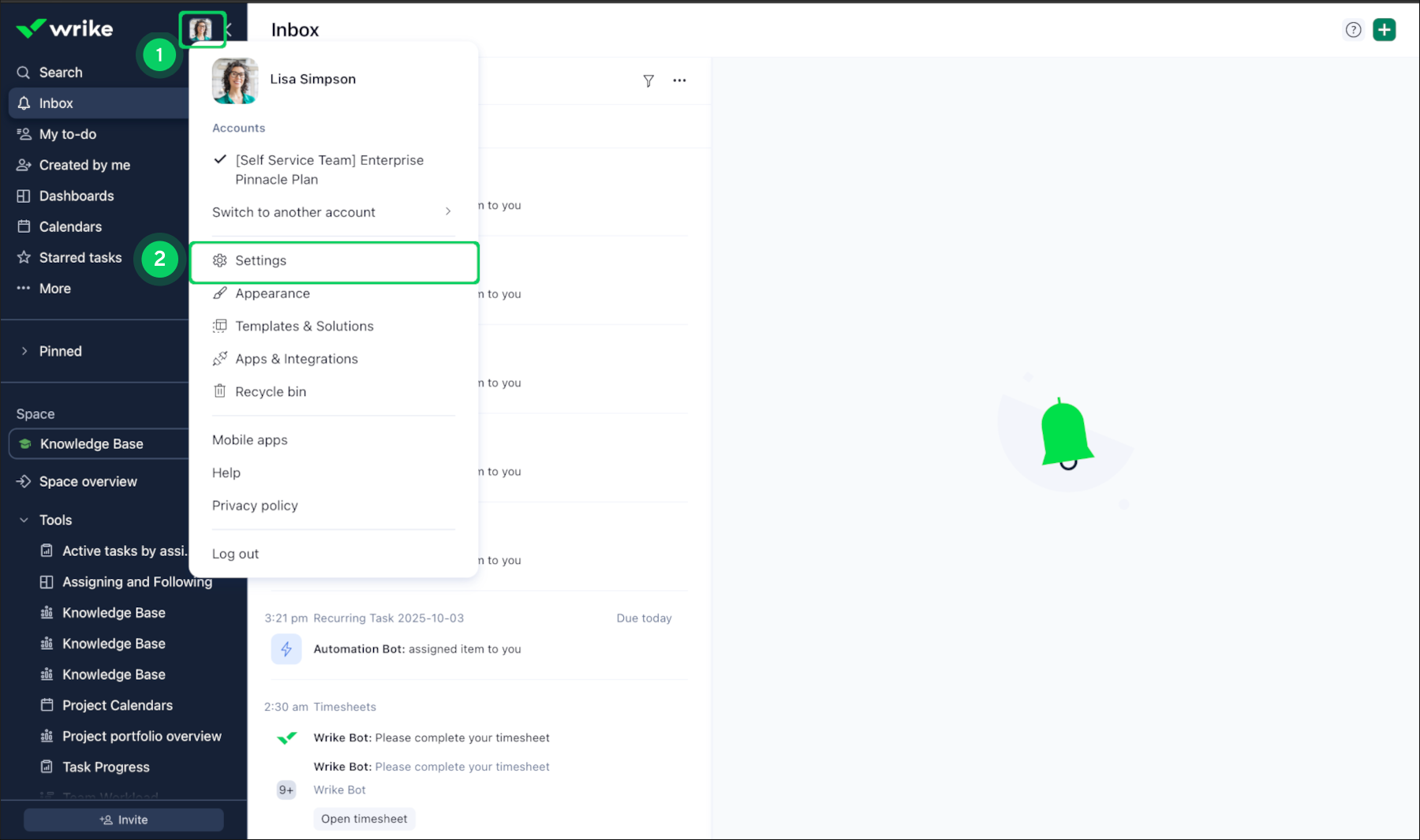Click Log out in the profile menu

tap(235, 554)
